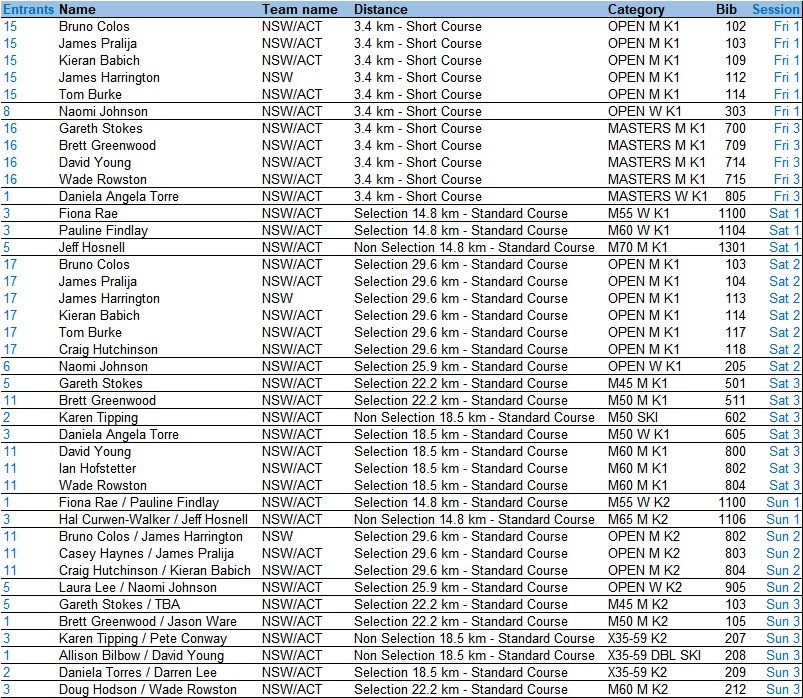Image resolution: width=803 pixels, height=698 pixels.
Task: Select the Bib column header
Action: click(x=726, y=9)
